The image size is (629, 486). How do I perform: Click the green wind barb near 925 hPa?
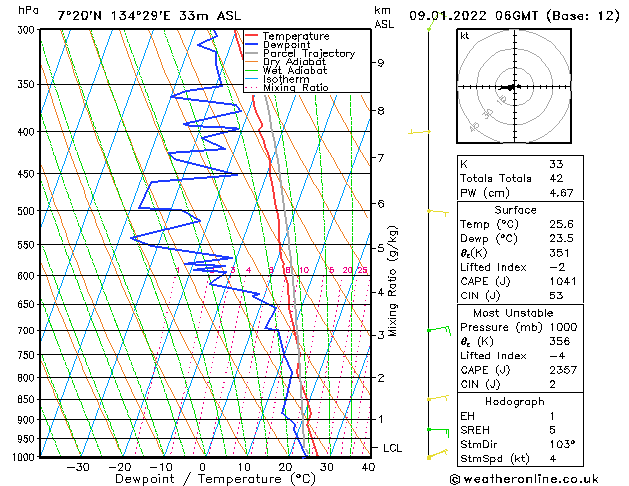point(438,432)
